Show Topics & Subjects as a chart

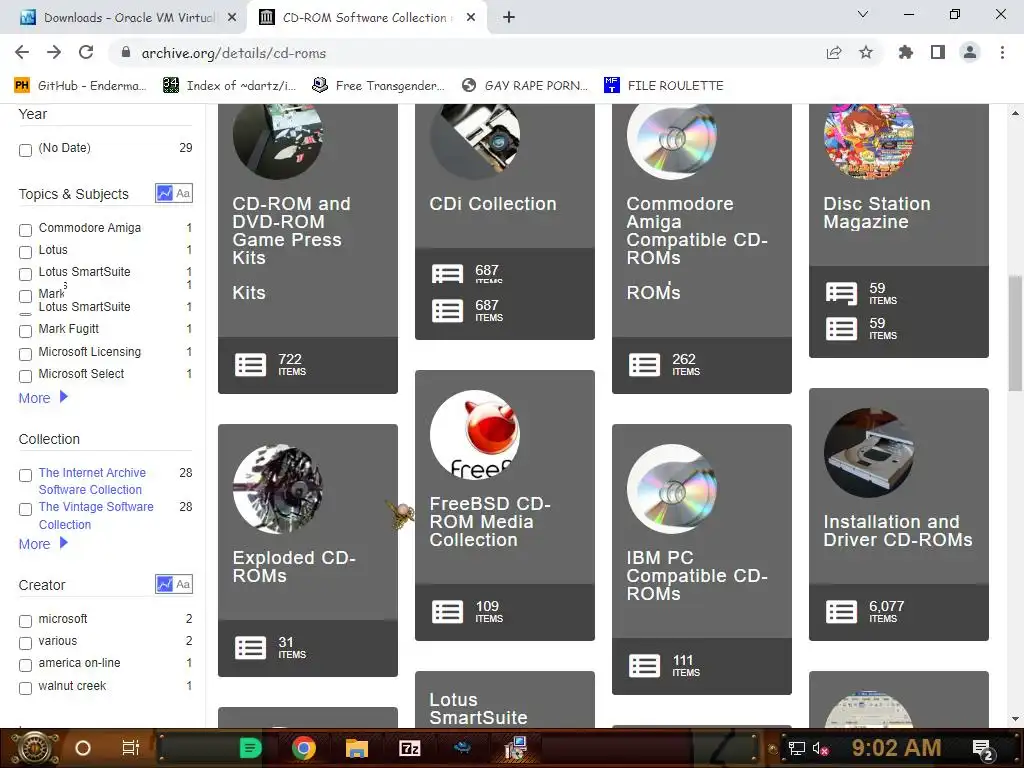(x=165, y=193)
